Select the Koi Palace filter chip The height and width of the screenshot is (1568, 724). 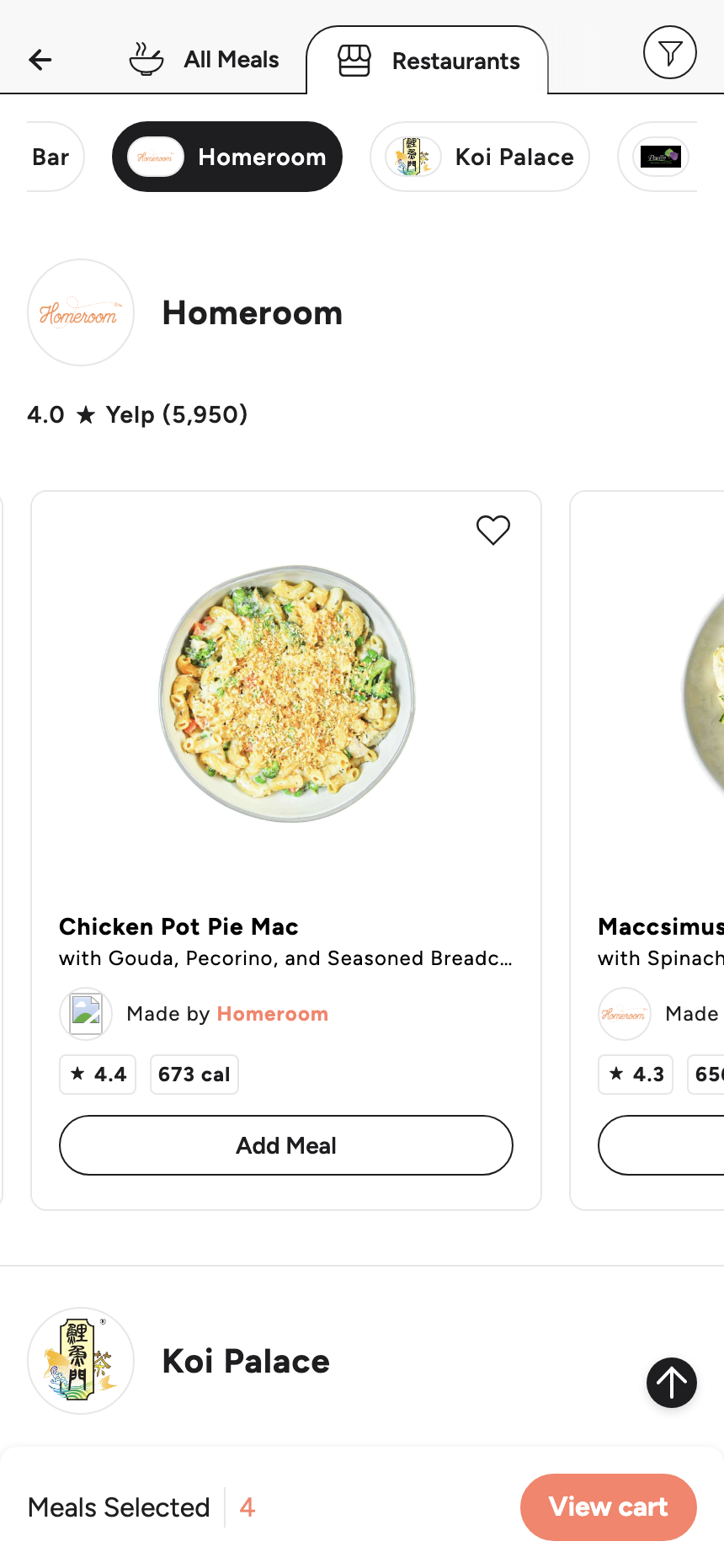[480, 157]
